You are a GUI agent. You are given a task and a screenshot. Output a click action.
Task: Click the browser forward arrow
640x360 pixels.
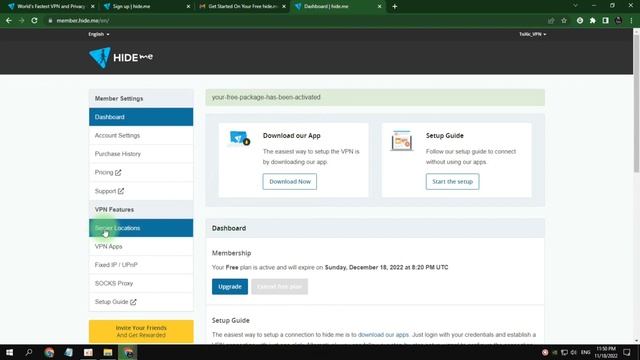21,20
